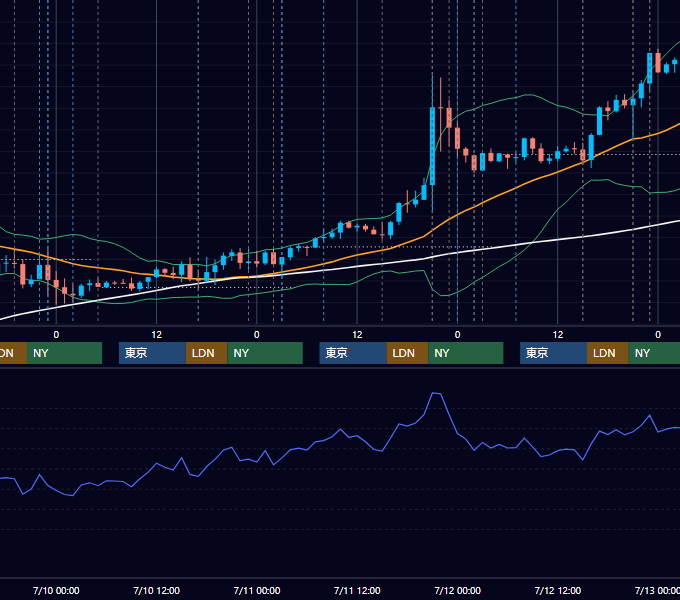The height and width of the screenshot is (600, 680).
Task: Select the 7/12 LDN session block
Action: (x=608, y=353)
